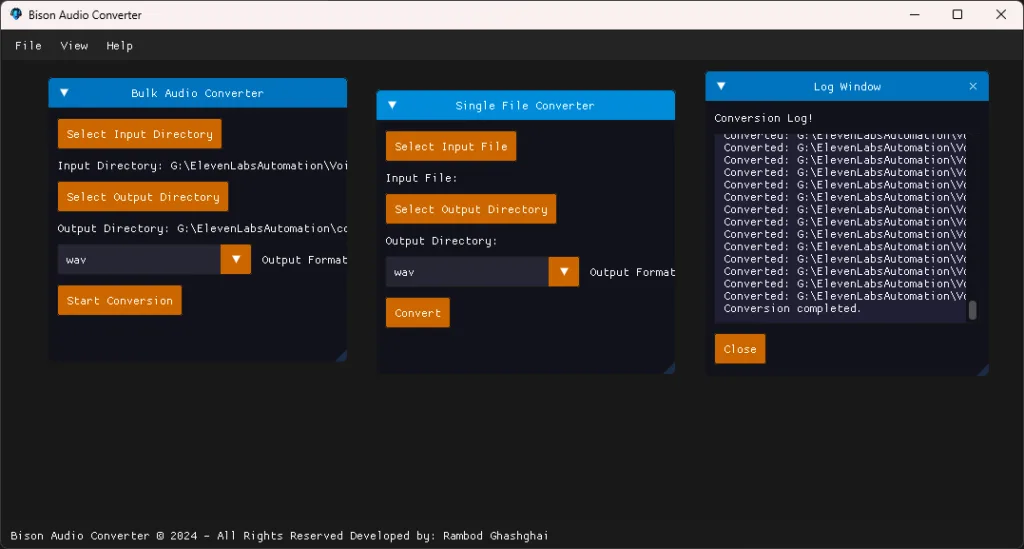Click resize grip of Bulk Audio Converter panel
1024x549 pixels.
(342, 356)
